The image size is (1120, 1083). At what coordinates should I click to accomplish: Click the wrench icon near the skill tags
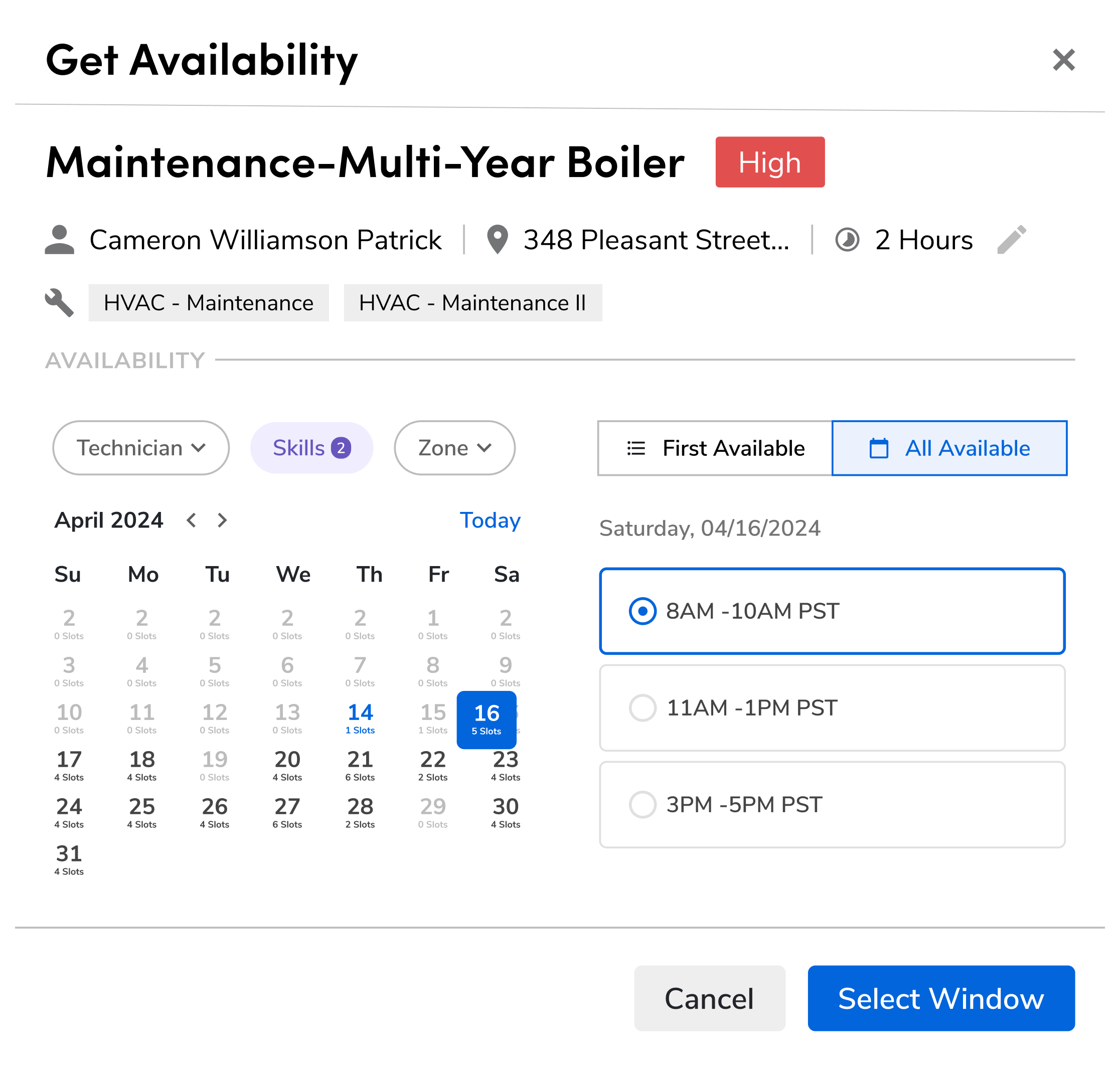click(59, 303)
